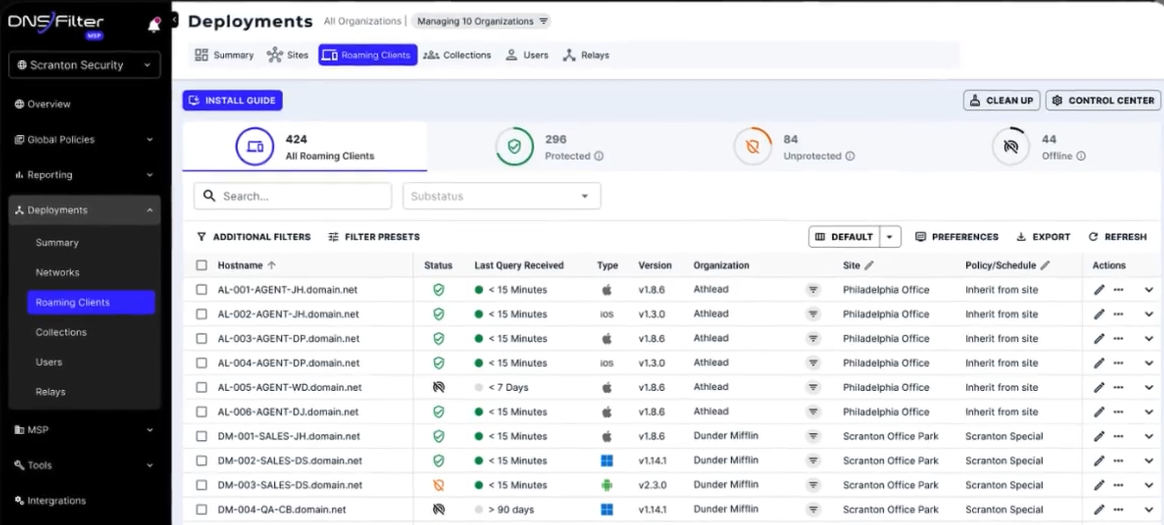Image resolution: width=1164 pixels, height=525 pixels.
Task: Open FILTER PRESETS
Action: click(x=374, y=237)
